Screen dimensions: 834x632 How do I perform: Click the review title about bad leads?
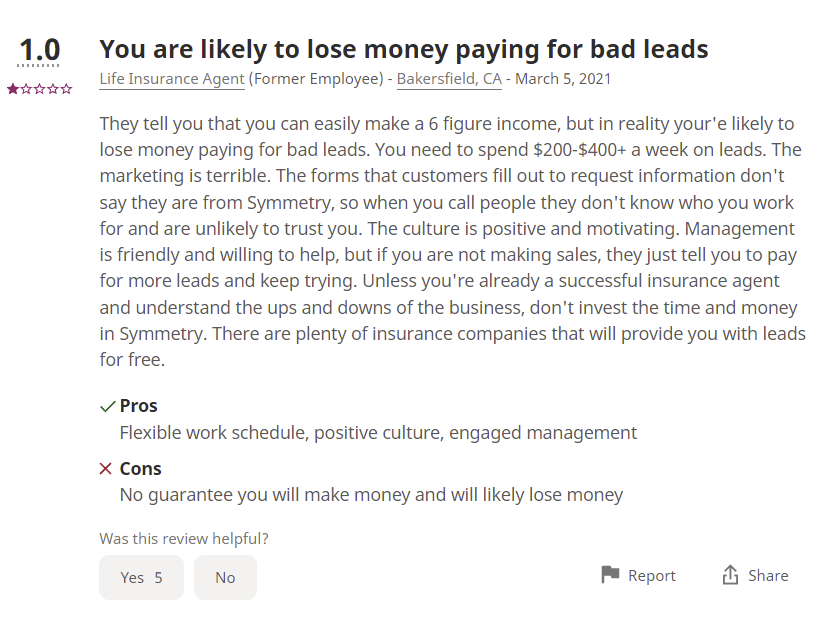(404, 49)
